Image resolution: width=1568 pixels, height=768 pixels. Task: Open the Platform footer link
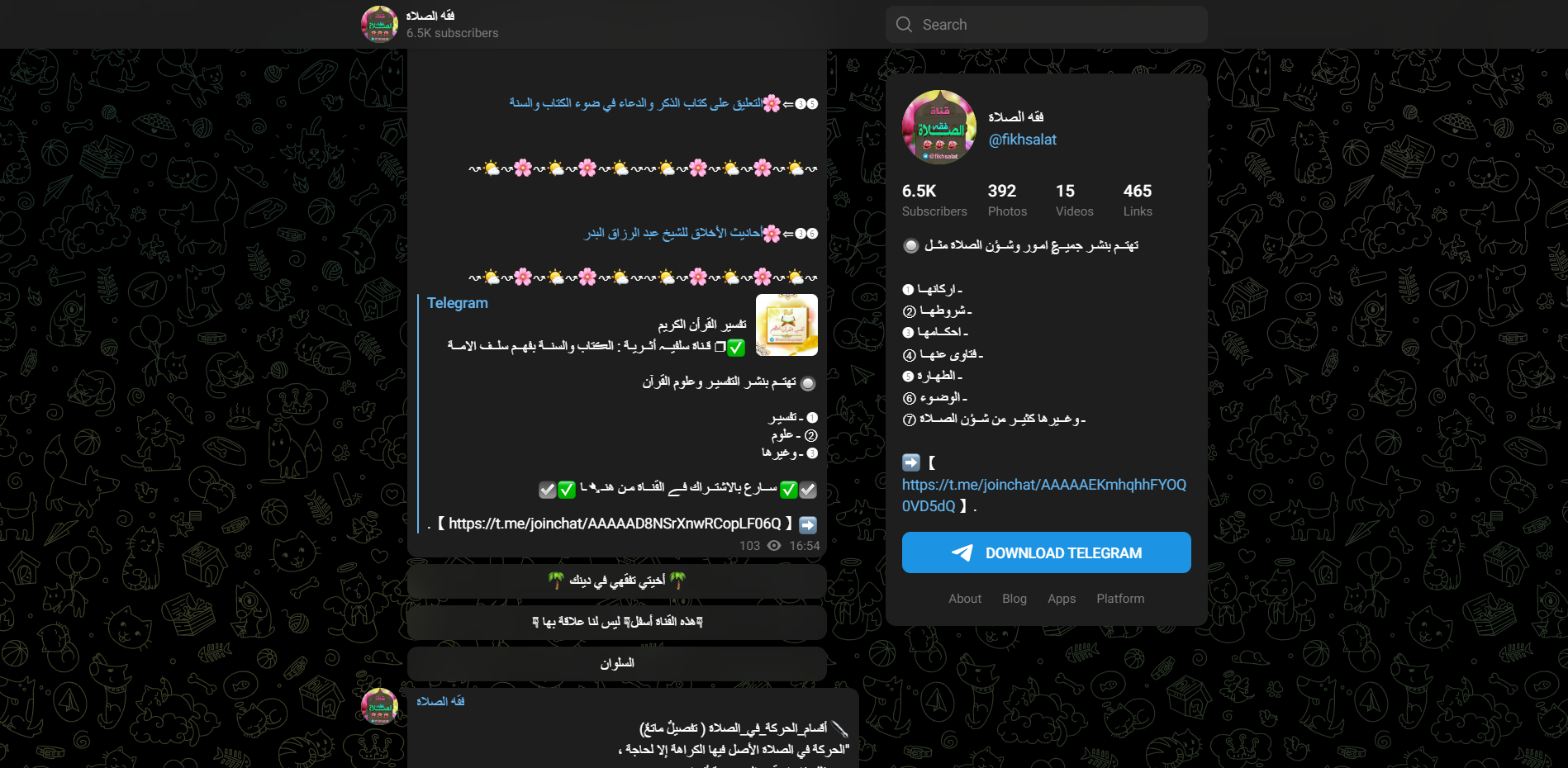coord(1120,599)
